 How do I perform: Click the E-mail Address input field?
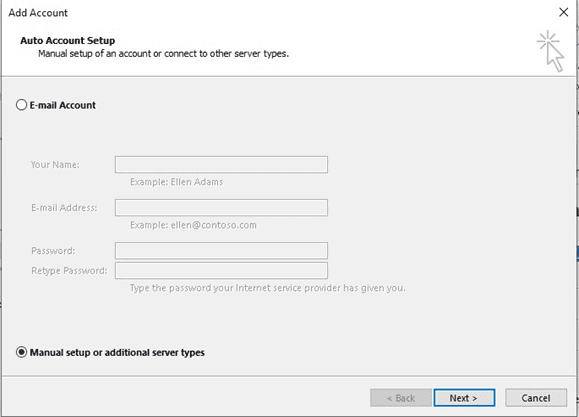(221, 208)
